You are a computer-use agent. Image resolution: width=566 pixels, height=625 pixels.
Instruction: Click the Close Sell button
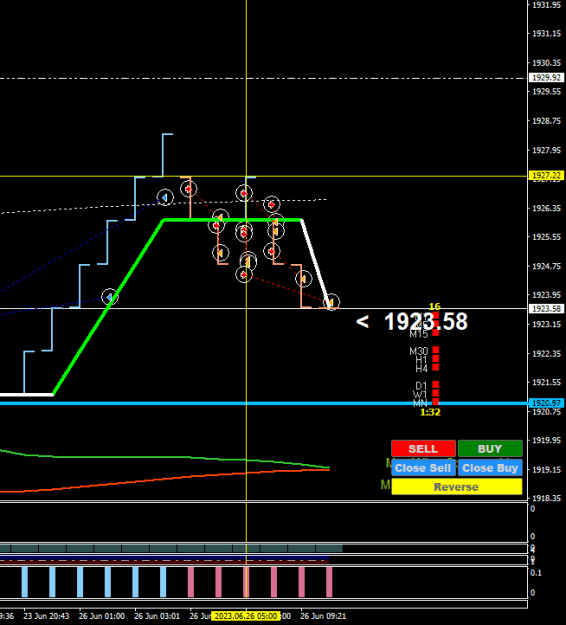(423, 468)
